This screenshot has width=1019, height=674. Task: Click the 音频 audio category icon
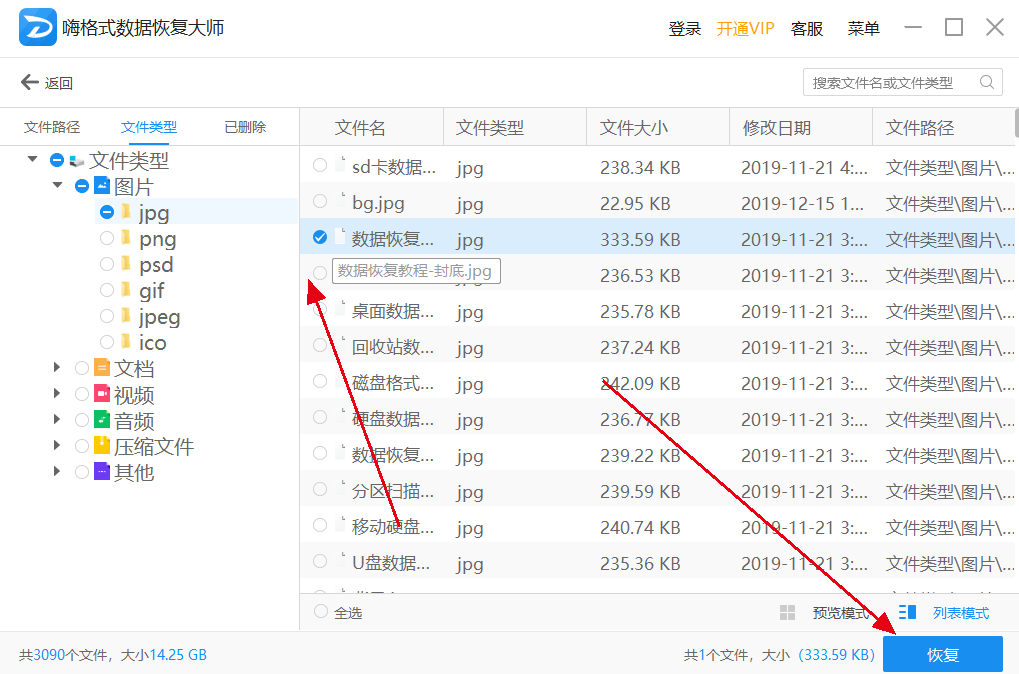pos(102,419)
